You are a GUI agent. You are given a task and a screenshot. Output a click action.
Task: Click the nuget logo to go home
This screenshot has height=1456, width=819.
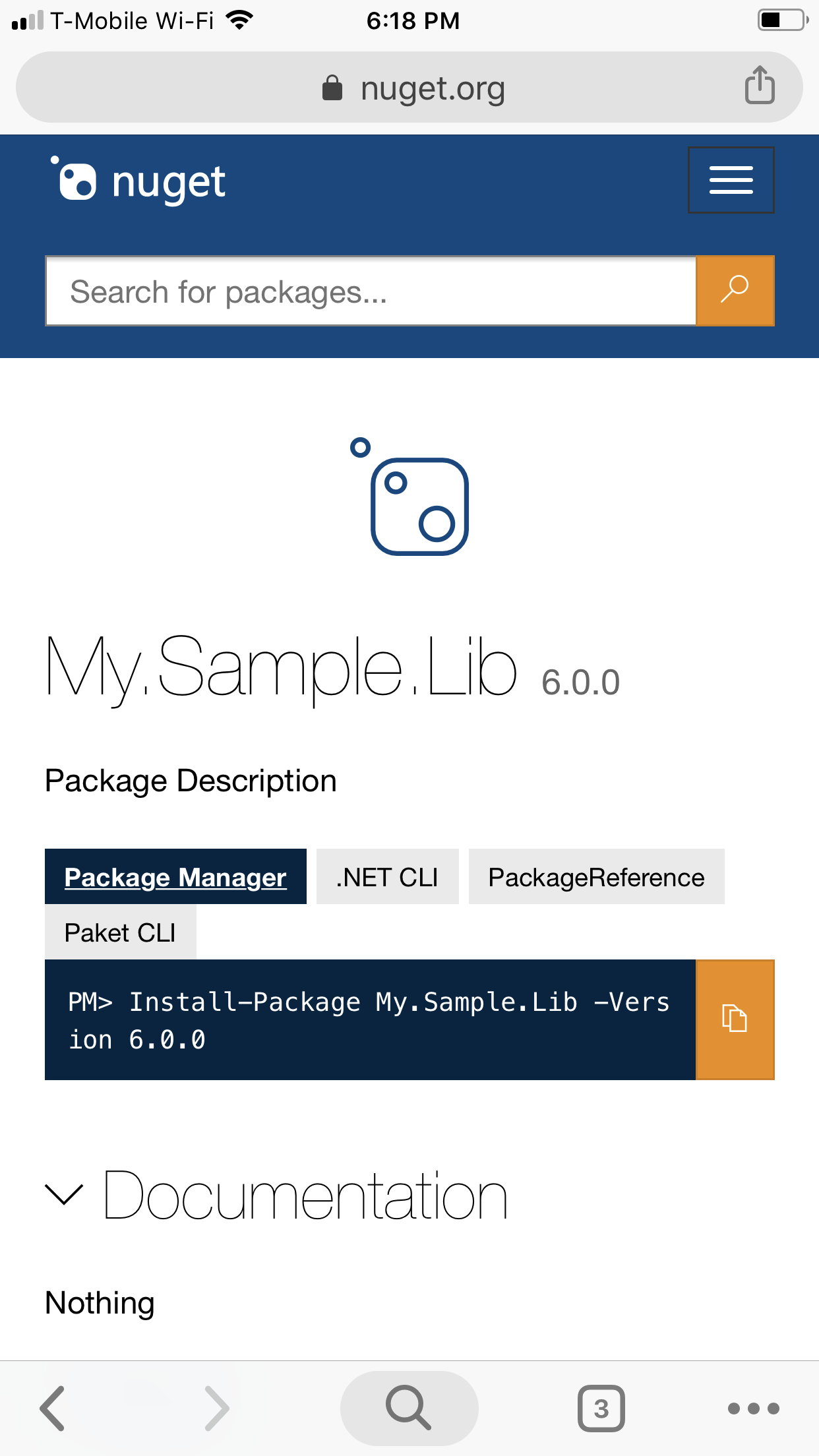click(x=136, y=180)
